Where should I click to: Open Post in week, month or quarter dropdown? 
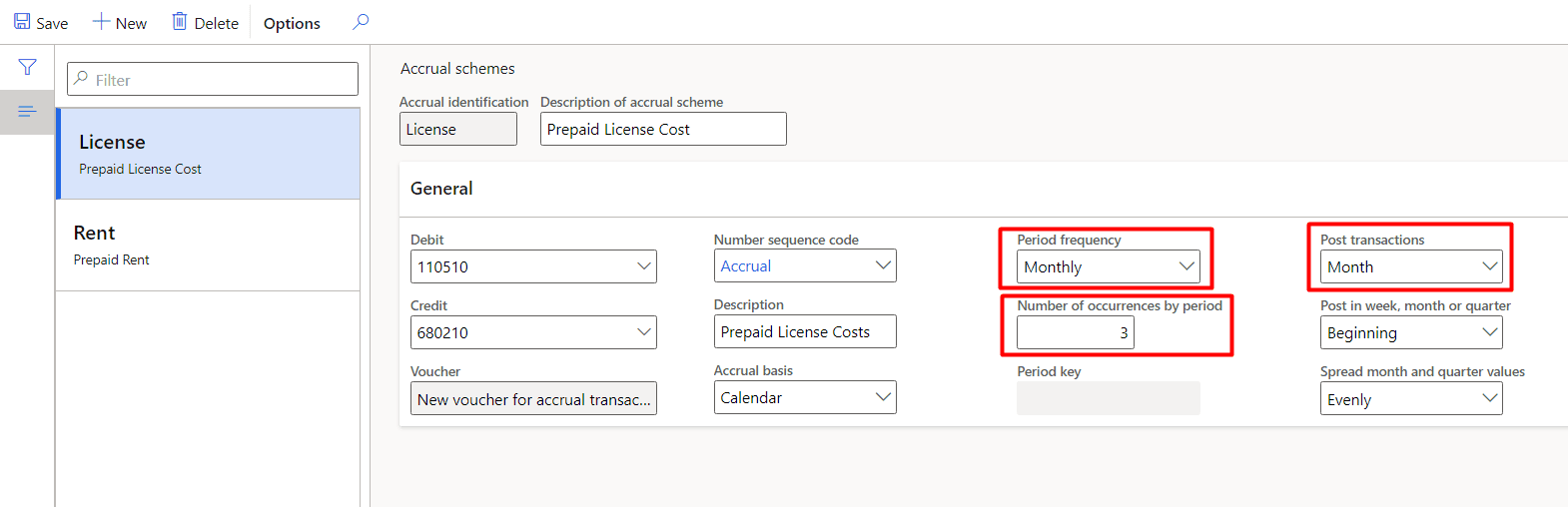1489,332
